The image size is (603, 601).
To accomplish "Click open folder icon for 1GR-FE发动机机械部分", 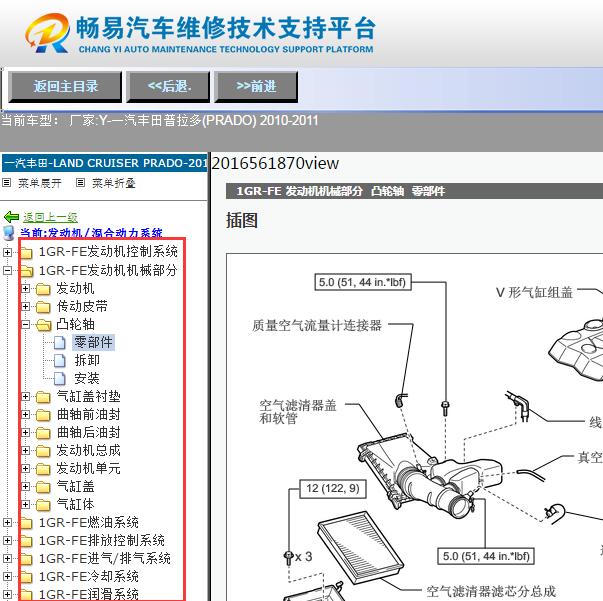I will pos(26,271).
